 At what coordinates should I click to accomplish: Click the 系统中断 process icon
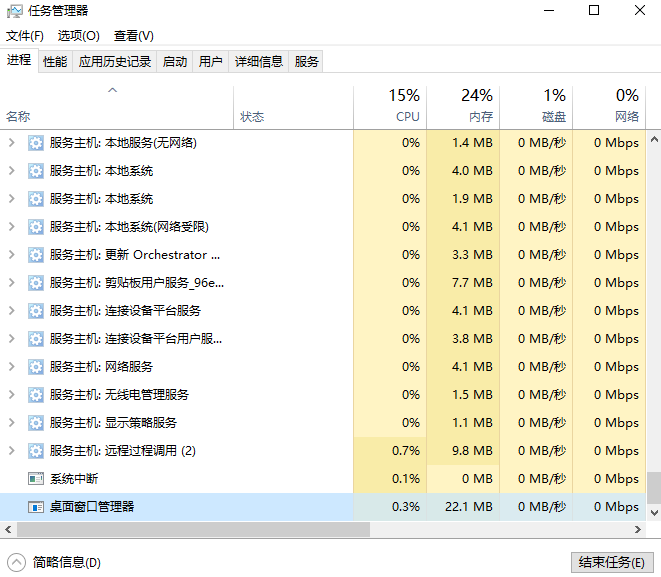coord(36,479)
